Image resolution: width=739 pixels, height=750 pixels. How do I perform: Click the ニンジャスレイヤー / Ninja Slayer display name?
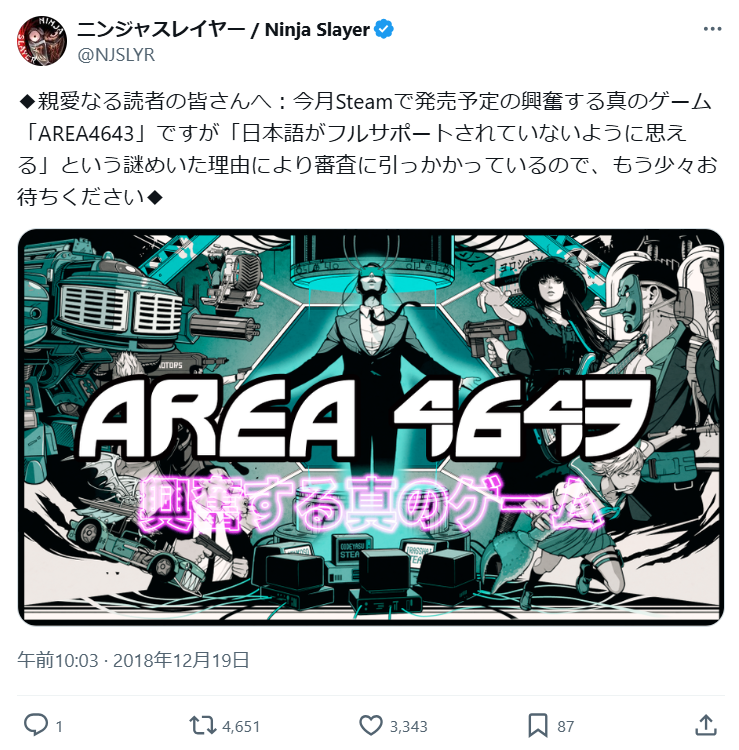tap(223, 30)
